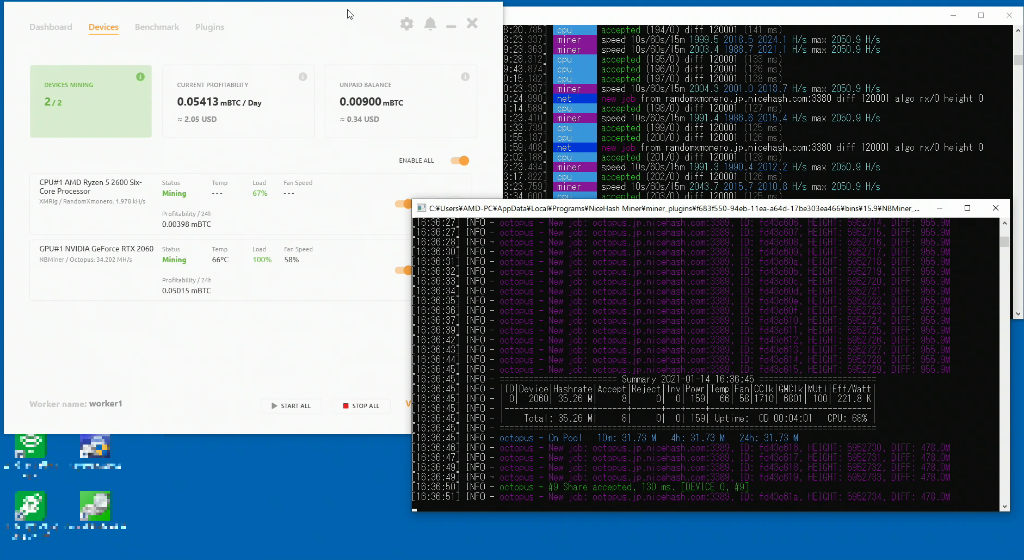Close the NiceHash Miner window
The width and height of the screenshot is (1024, 560).
click(472, 23)
